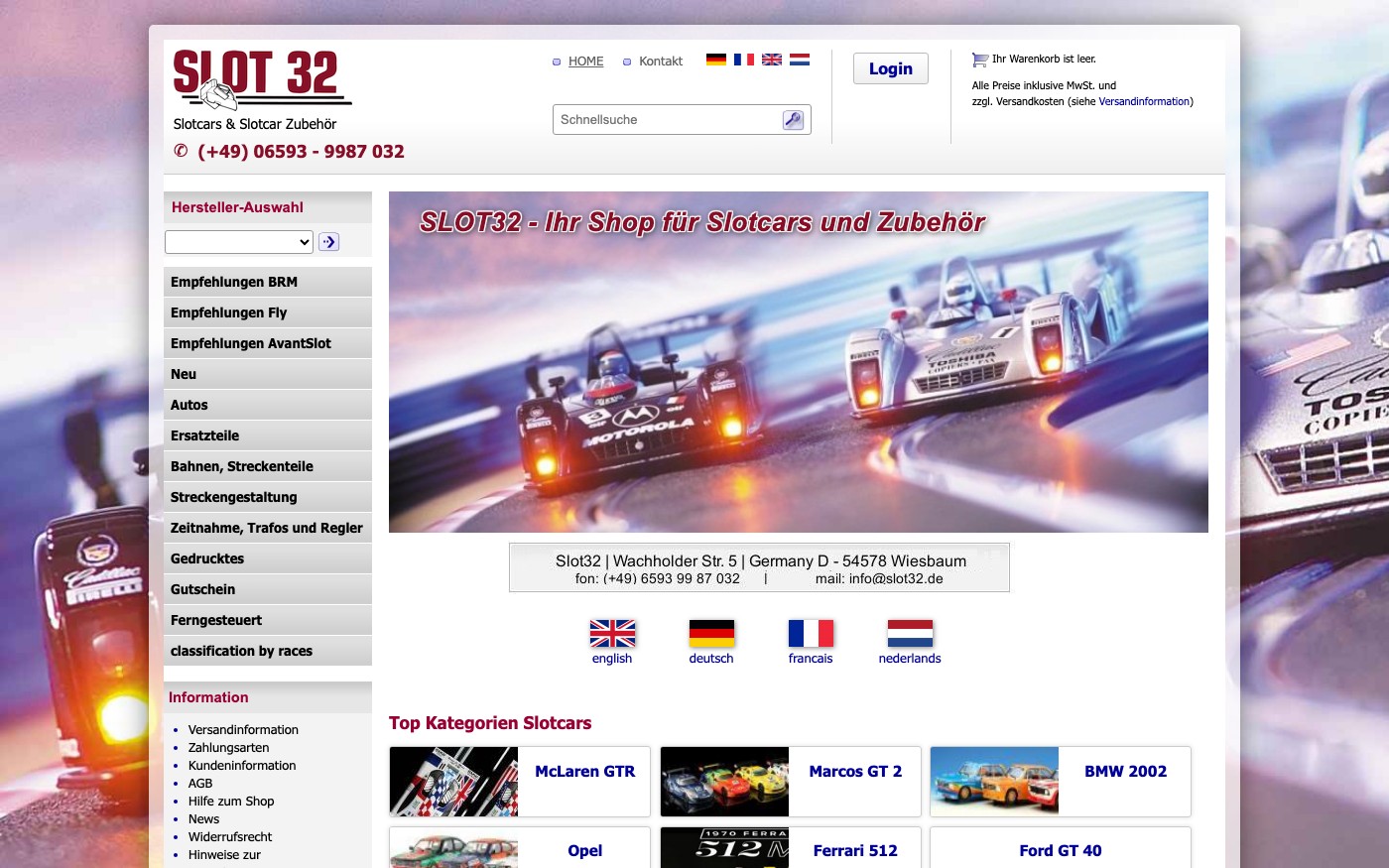Open classification by races category
The image size is (1389, 868).
coord(268,651)
